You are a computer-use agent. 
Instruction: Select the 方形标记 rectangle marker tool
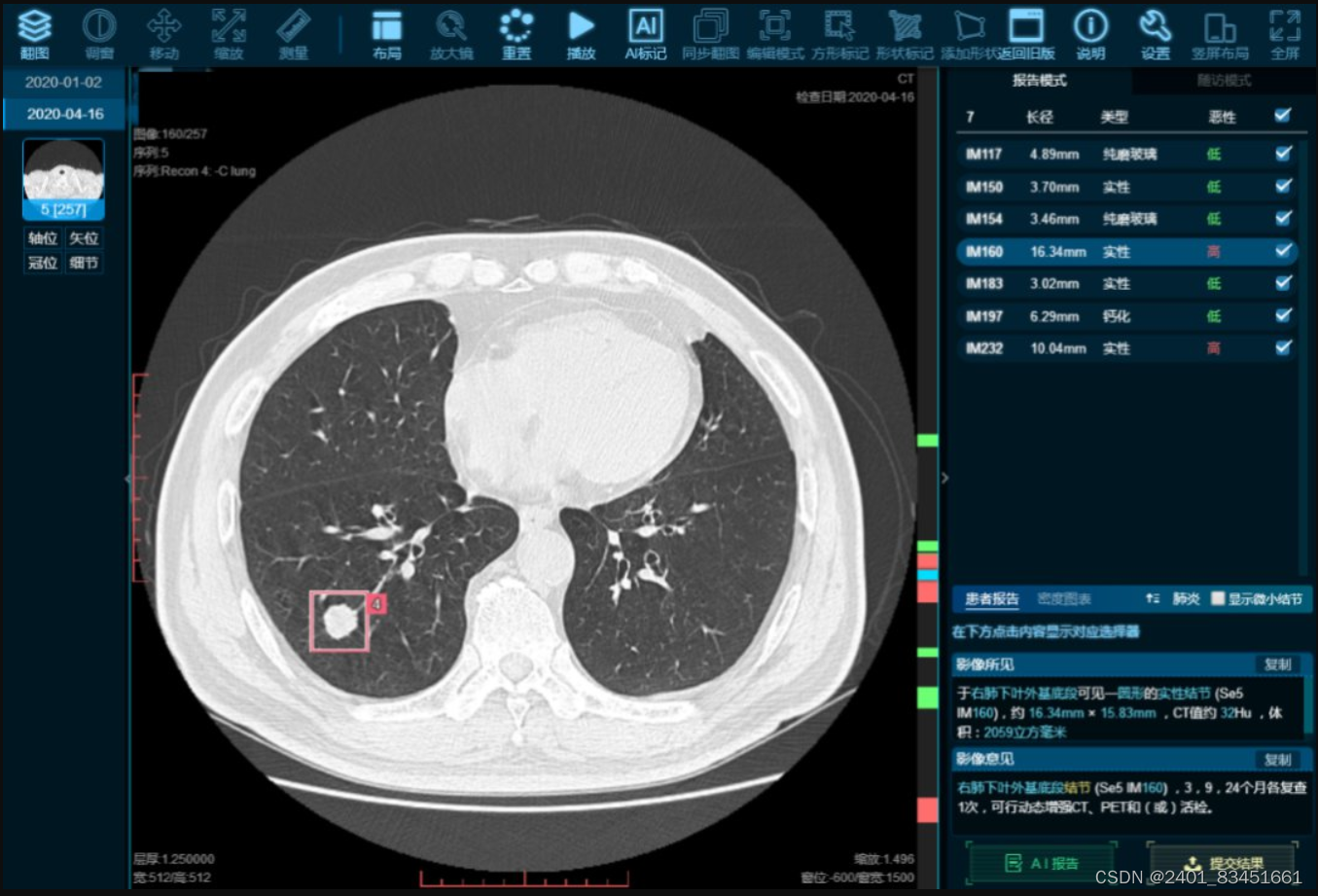[839, 33]
